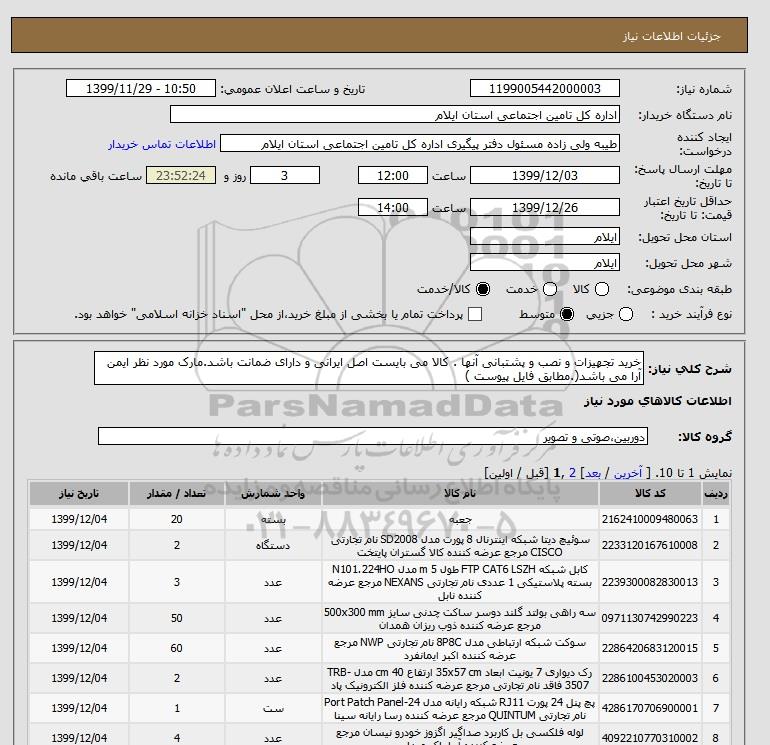The height and width of the screenshot is (745, 770).
Task: Click column header کد کالا
Action: [x=650, y=494]
